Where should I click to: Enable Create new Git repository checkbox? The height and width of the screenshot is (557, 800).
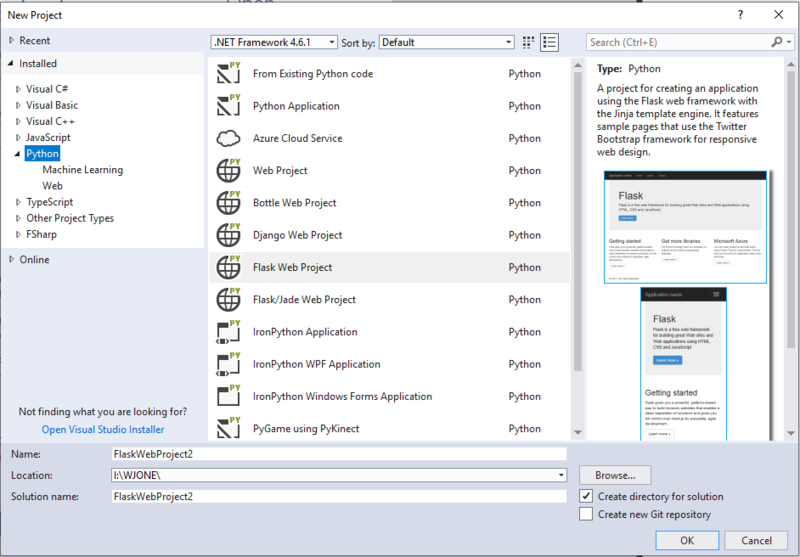(586, 514)
